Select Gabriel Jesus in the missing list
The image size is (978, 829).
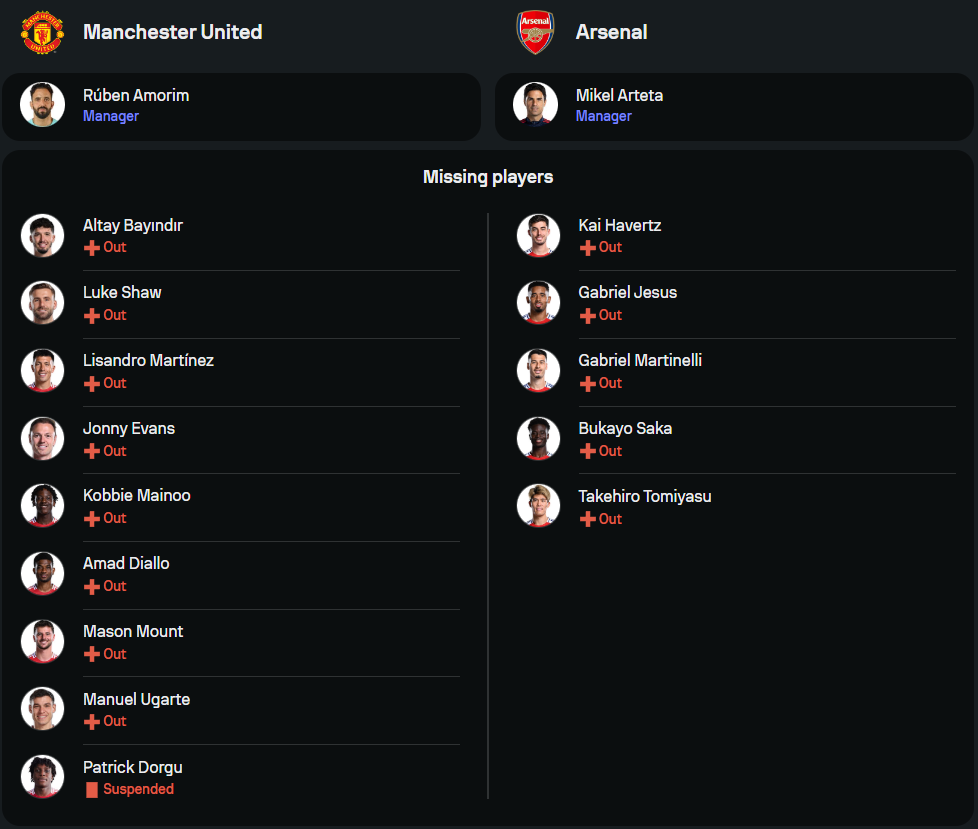pos(627,293)
